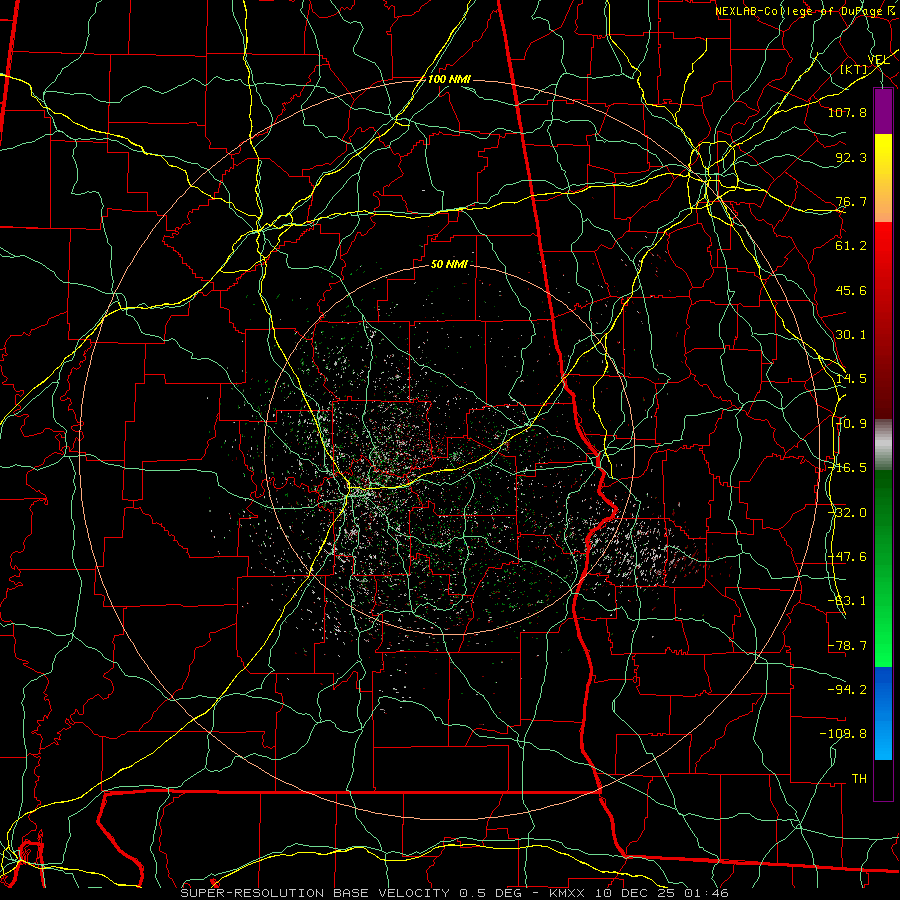Click the -78.7 velocity scale value
The width and height of the screenshot is (900, 900).
(x=847, y=646)
